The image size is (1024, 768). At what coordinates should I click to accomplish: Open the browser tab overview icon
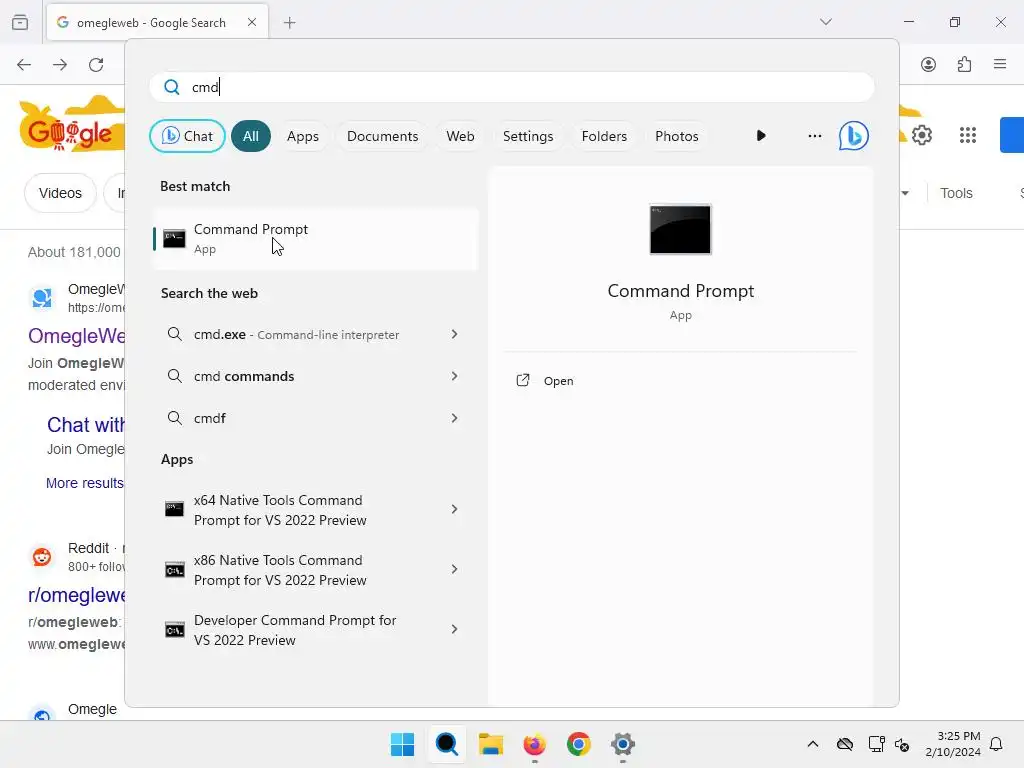[x=20, y=22]
